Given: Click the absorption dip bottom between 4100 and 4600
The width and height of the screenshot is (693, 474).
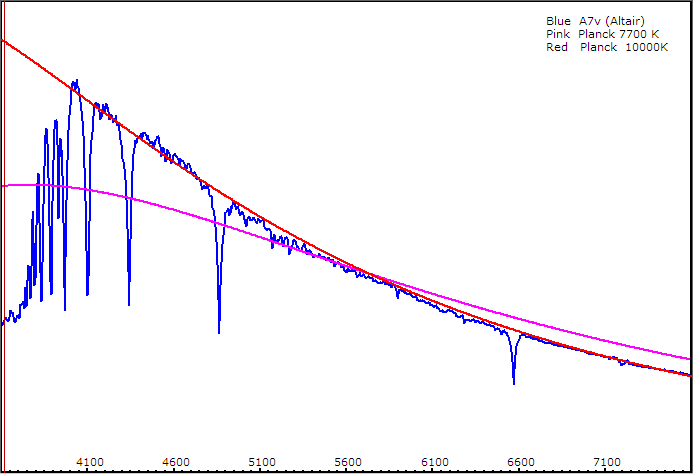Looking at the screenshot, I should point(129,304).
